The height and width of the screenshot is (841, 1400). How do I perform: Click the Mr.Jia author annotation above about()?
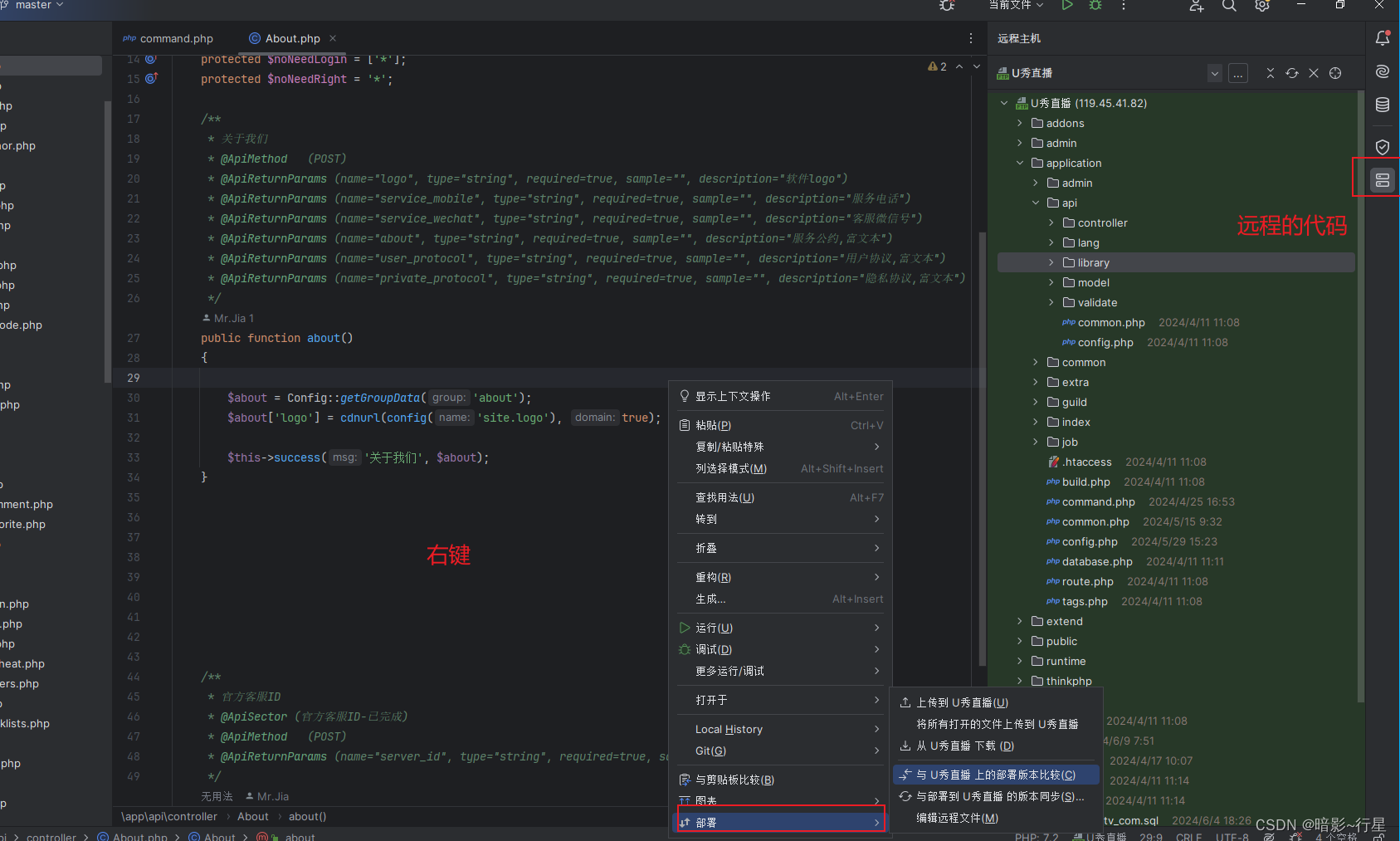[228, 318]
